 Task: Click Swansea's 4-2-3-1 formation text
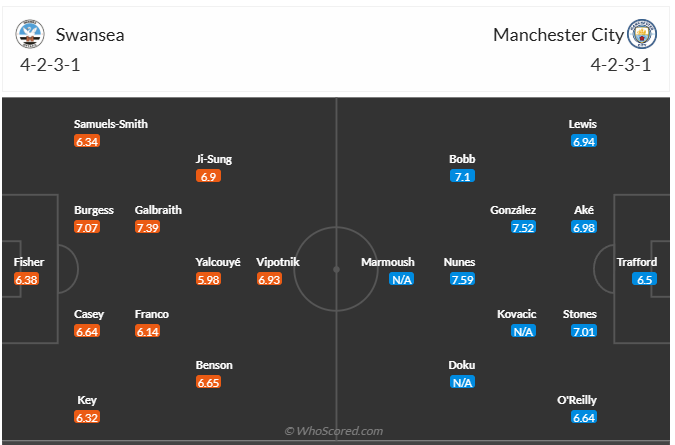point(52,66)
